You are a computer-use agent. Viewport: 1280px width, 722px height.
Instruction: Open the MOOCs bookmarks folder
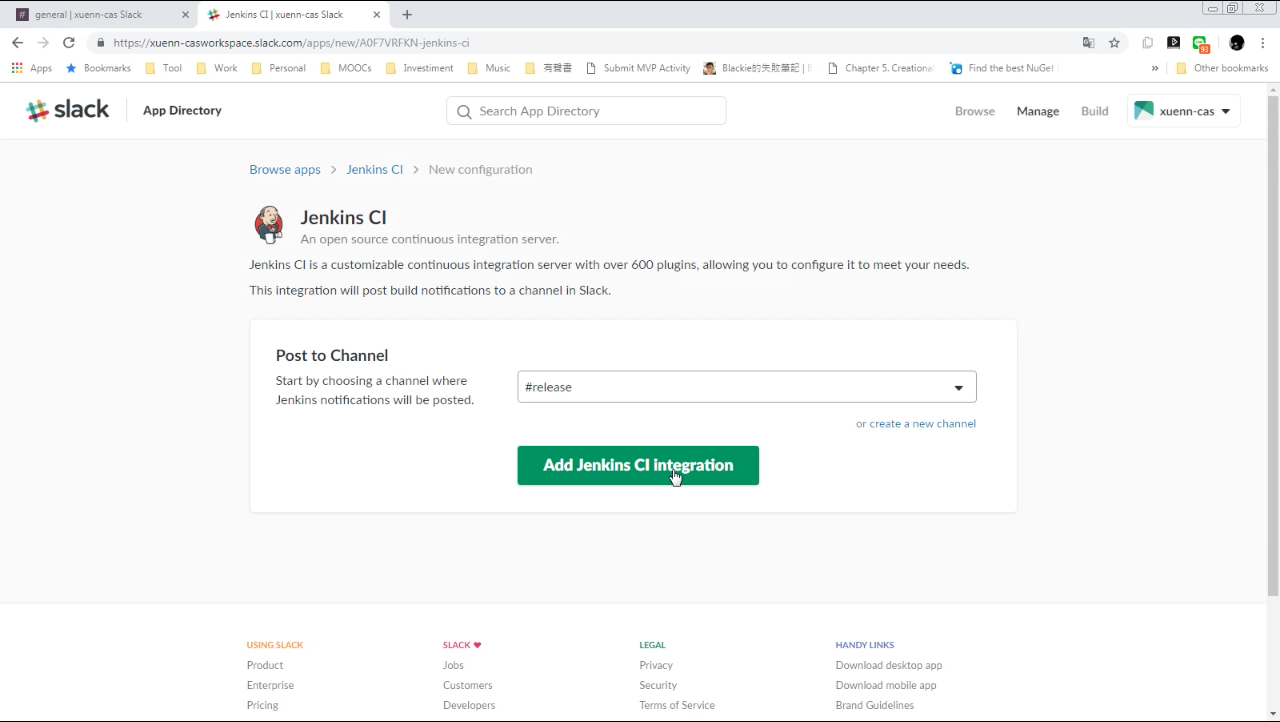click(x=347, y=68)
